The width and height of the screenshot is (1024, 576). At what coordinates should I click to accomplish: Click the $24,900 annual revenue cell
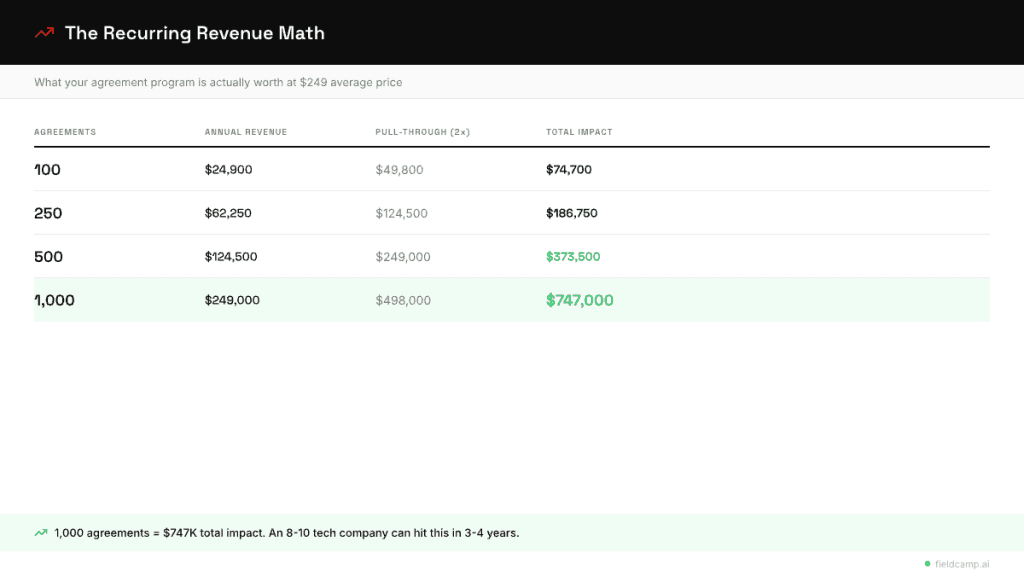pos(228,170)
